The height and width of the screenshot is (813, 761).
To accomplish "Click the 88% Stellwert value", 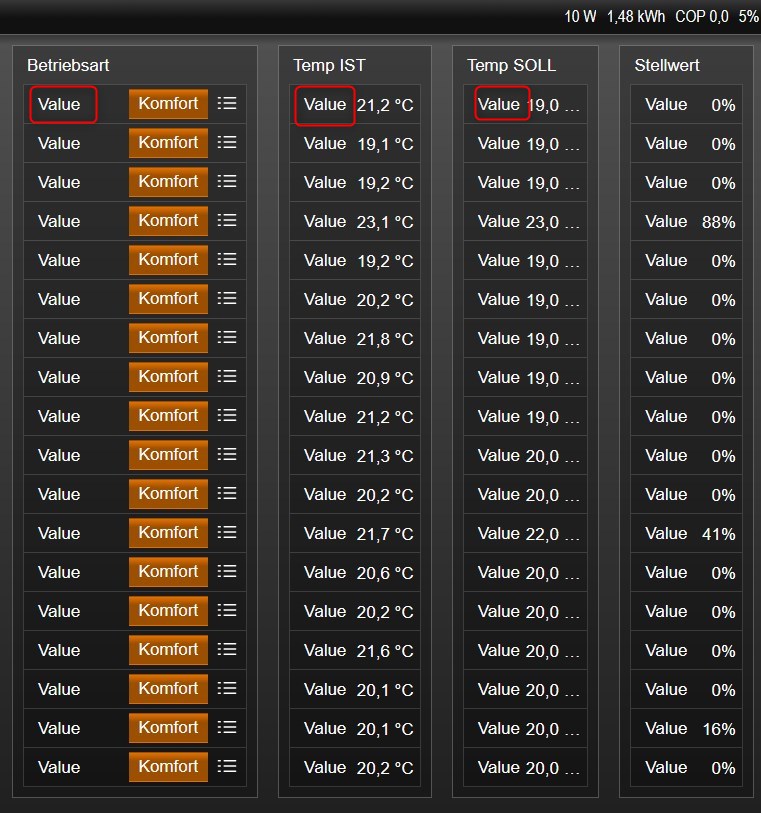I will pyautogui.click(x=718, y=222).
